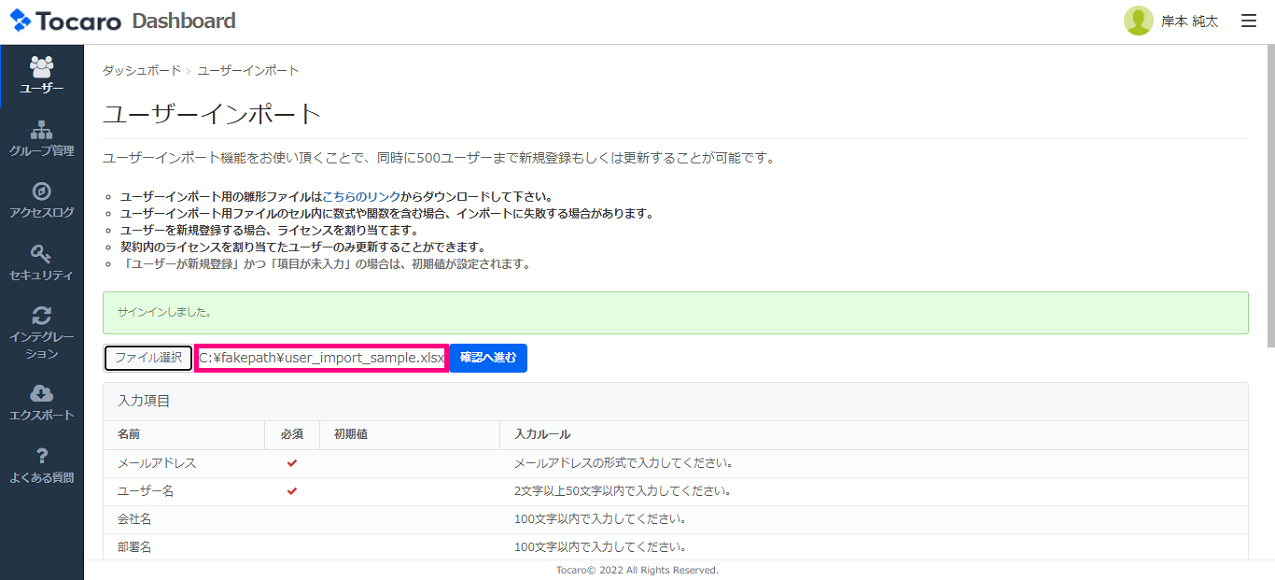Open the hamburger menu at top right
1275x580 pixels.
[1248, 21]
